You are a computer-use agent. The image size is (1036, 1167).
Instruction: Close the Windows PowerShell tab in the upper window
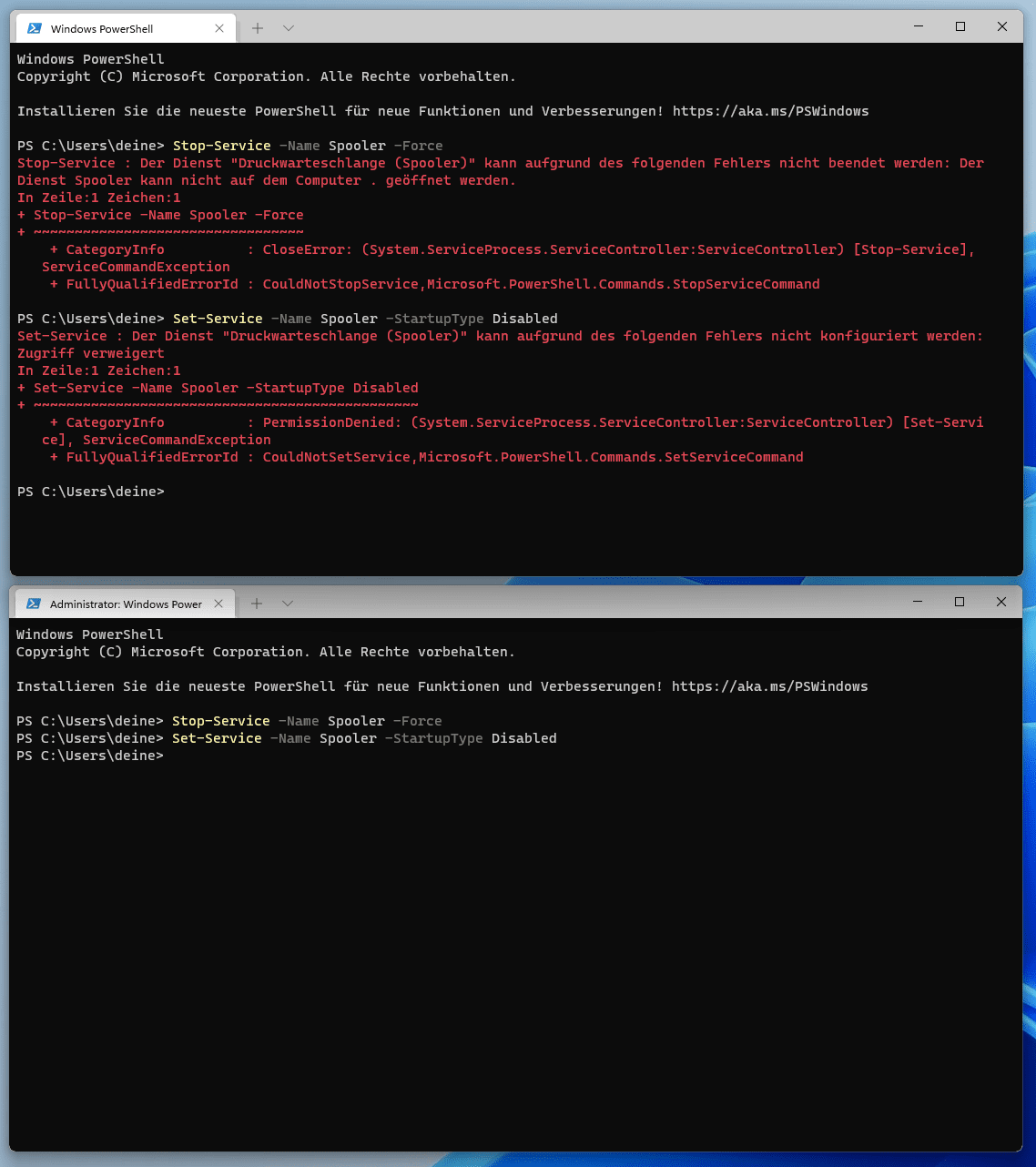tap(219, 28)
